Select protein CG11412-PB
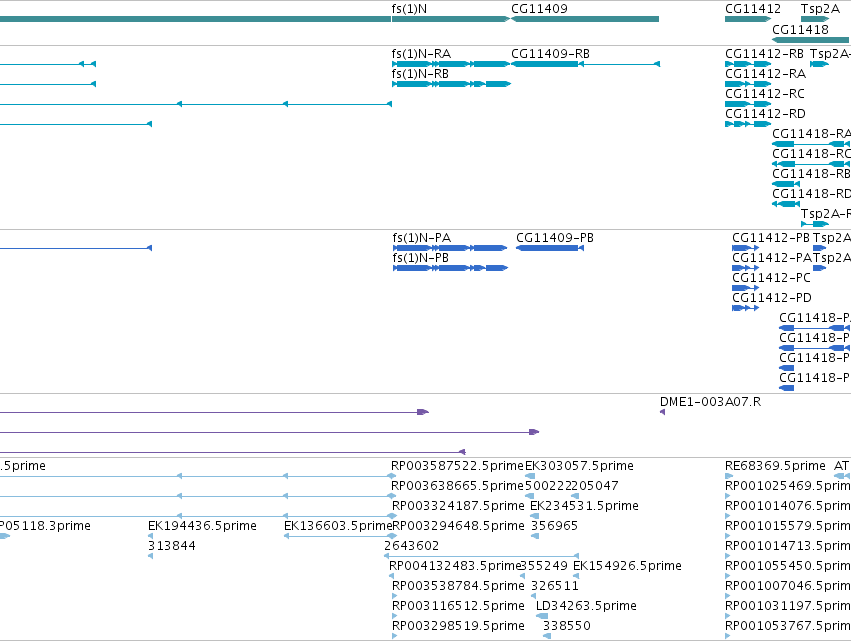The image size is (851, 641). point(771,238)
